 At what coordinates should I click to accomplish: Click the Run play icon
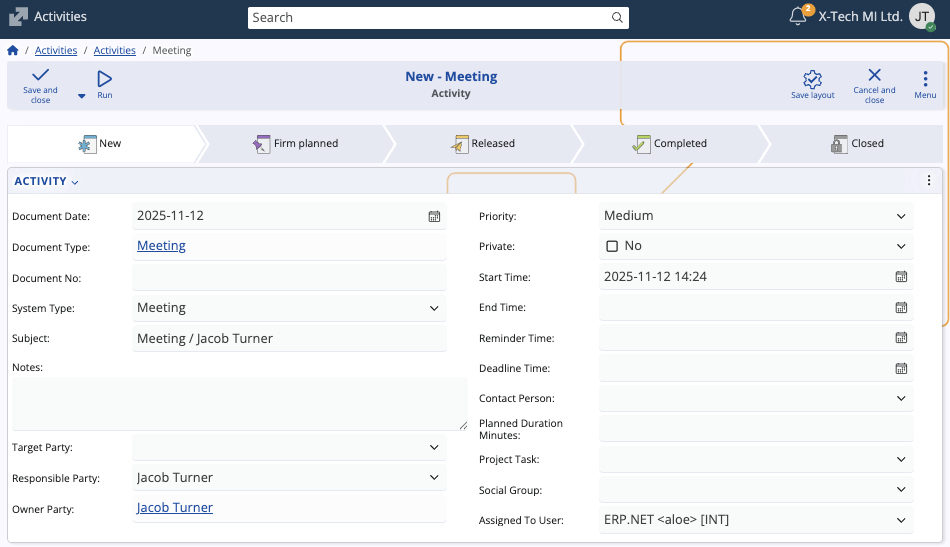[x=104, y=79]
